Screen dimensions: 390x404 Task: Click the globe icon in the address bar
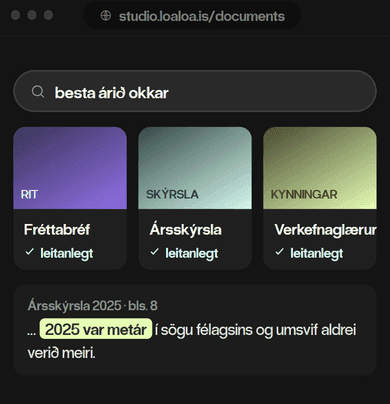(x=106, y=16)
